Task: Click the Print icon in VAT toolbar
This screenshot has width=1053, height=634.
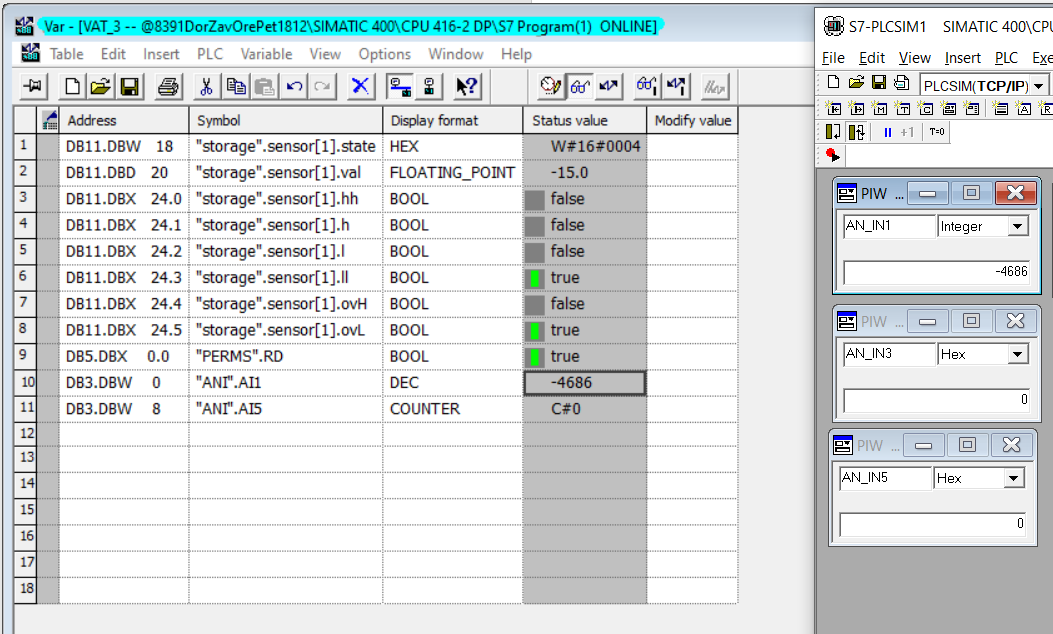Action: pos(168,87)
